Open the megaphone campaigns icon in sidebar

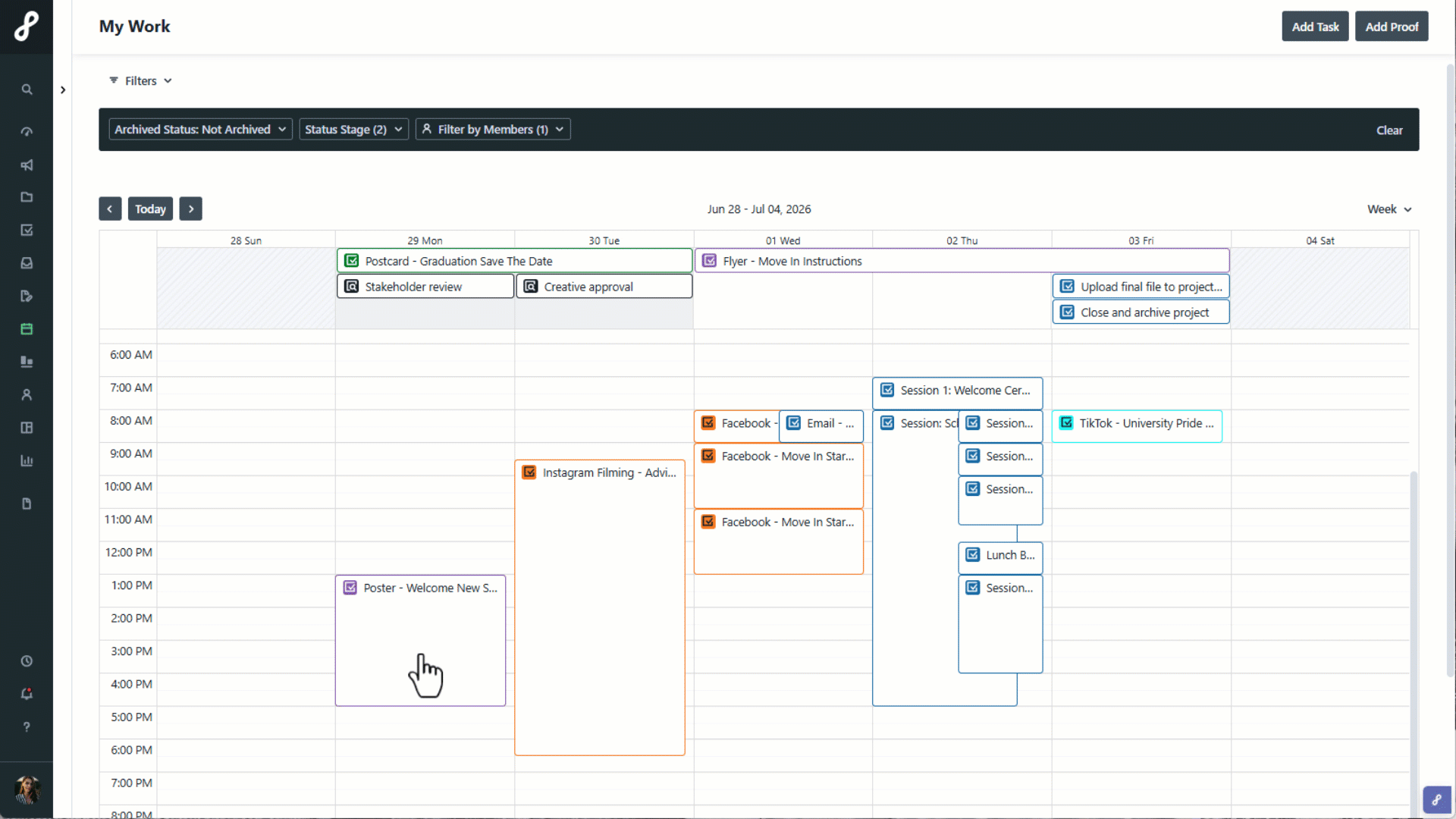(x=27, y=165)
